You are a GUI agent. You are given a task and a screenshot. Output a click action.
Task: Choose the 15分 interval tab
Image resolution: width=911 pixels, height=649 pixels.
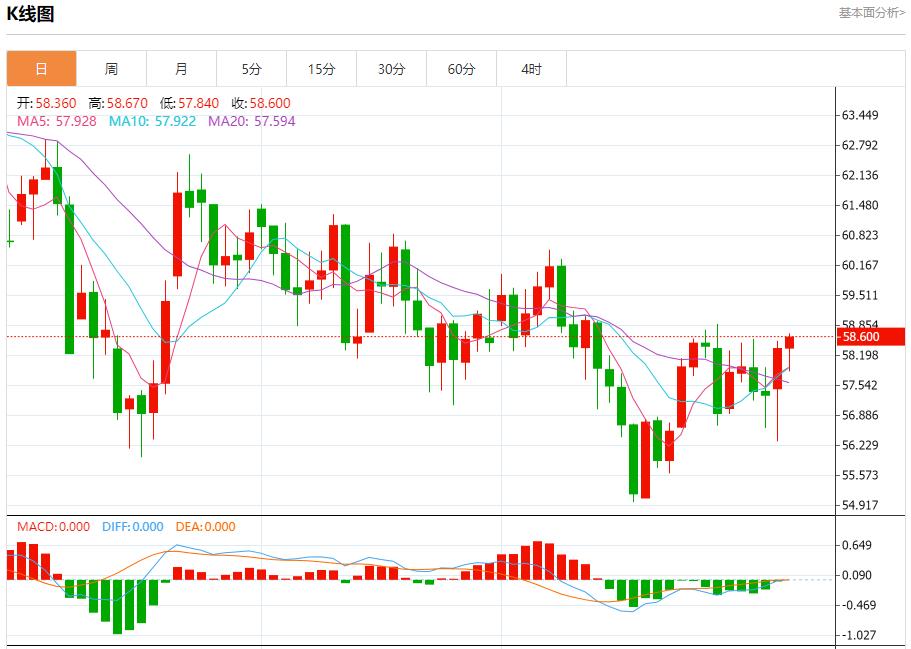[321, 69]
